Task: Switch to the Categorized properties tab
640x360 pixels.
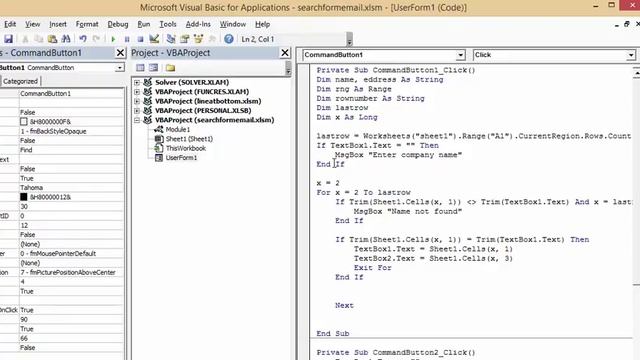Action: coord(20,81)
